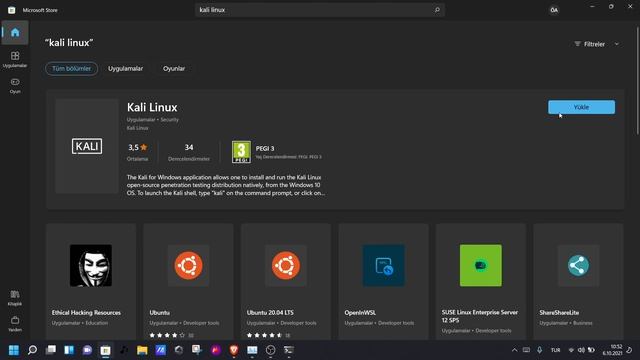Open Yardım in the left sidebar
Screen dimensions: 640x360
pos(15,324)
